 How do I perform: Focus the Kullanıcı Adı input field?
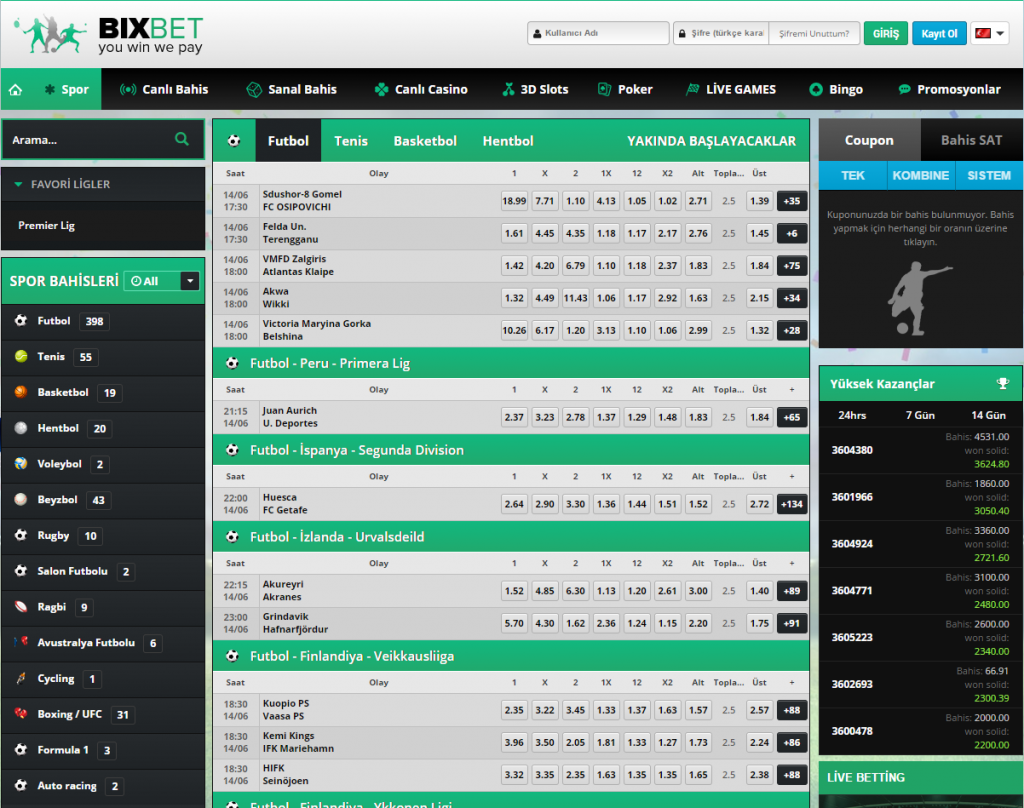(598, 33)
